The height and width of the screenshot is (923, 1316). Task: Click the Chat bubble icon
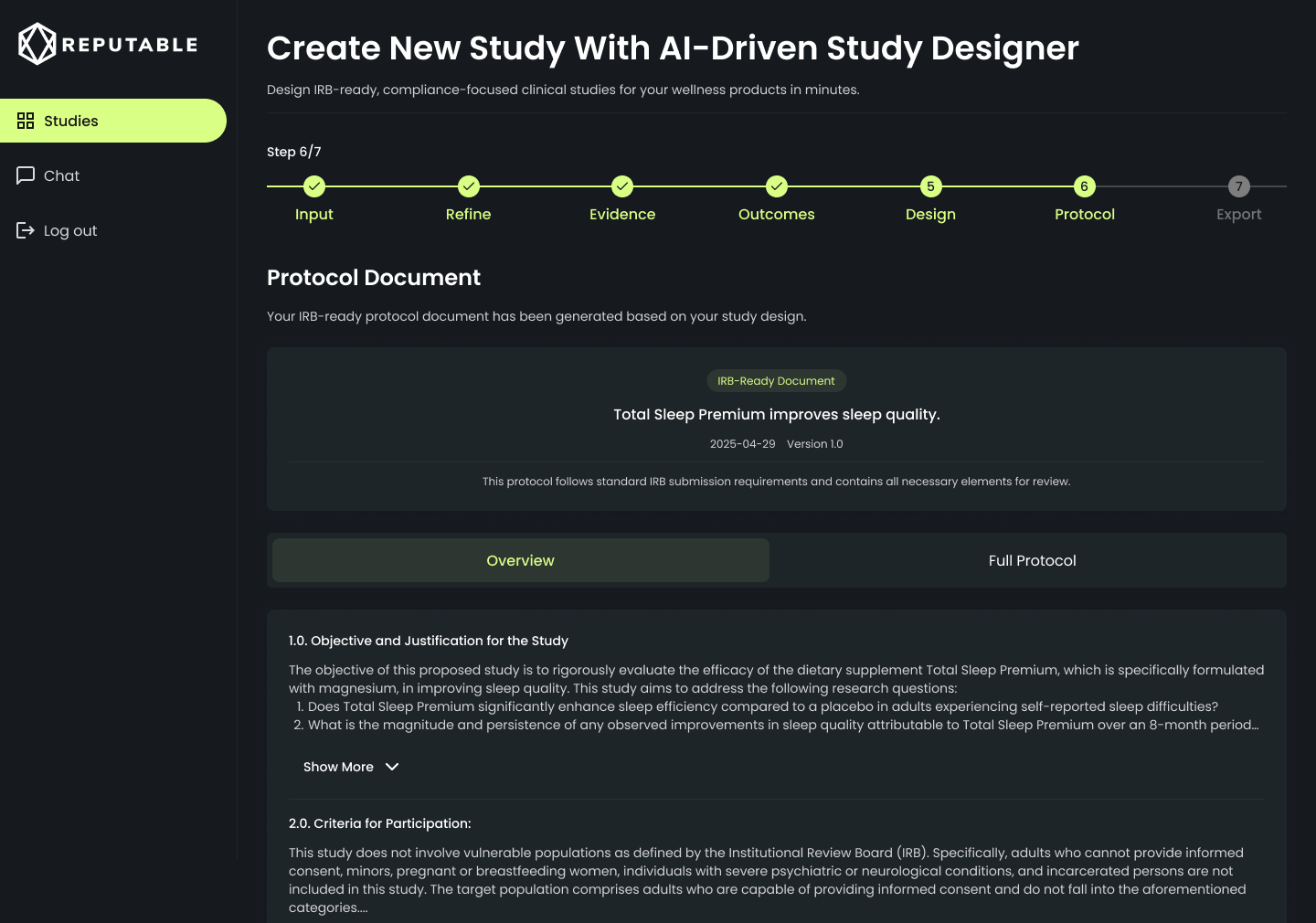[x=26, y=175]
